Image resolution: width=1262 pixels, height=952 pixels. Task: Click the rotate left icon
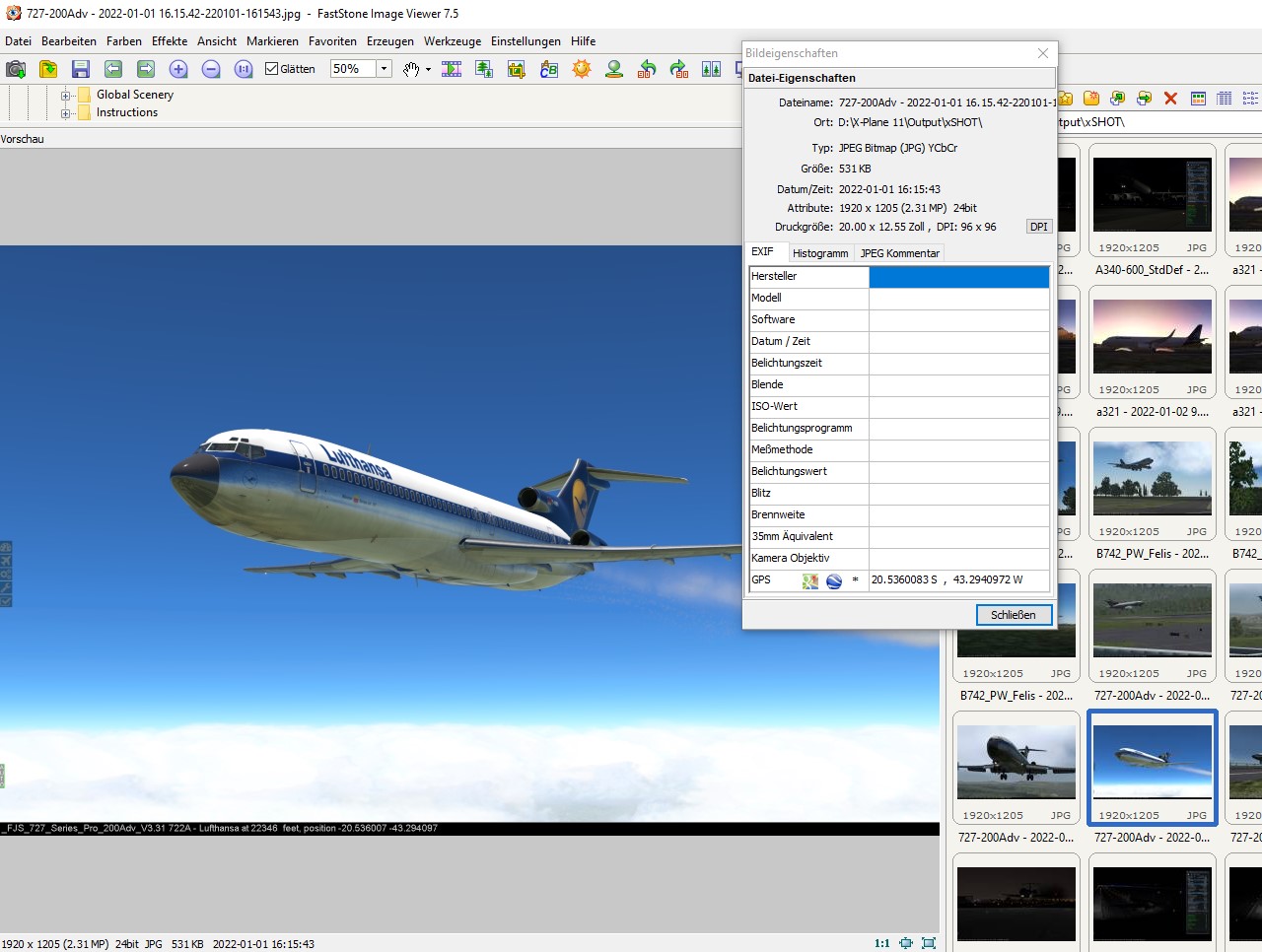tap(647, 69)
